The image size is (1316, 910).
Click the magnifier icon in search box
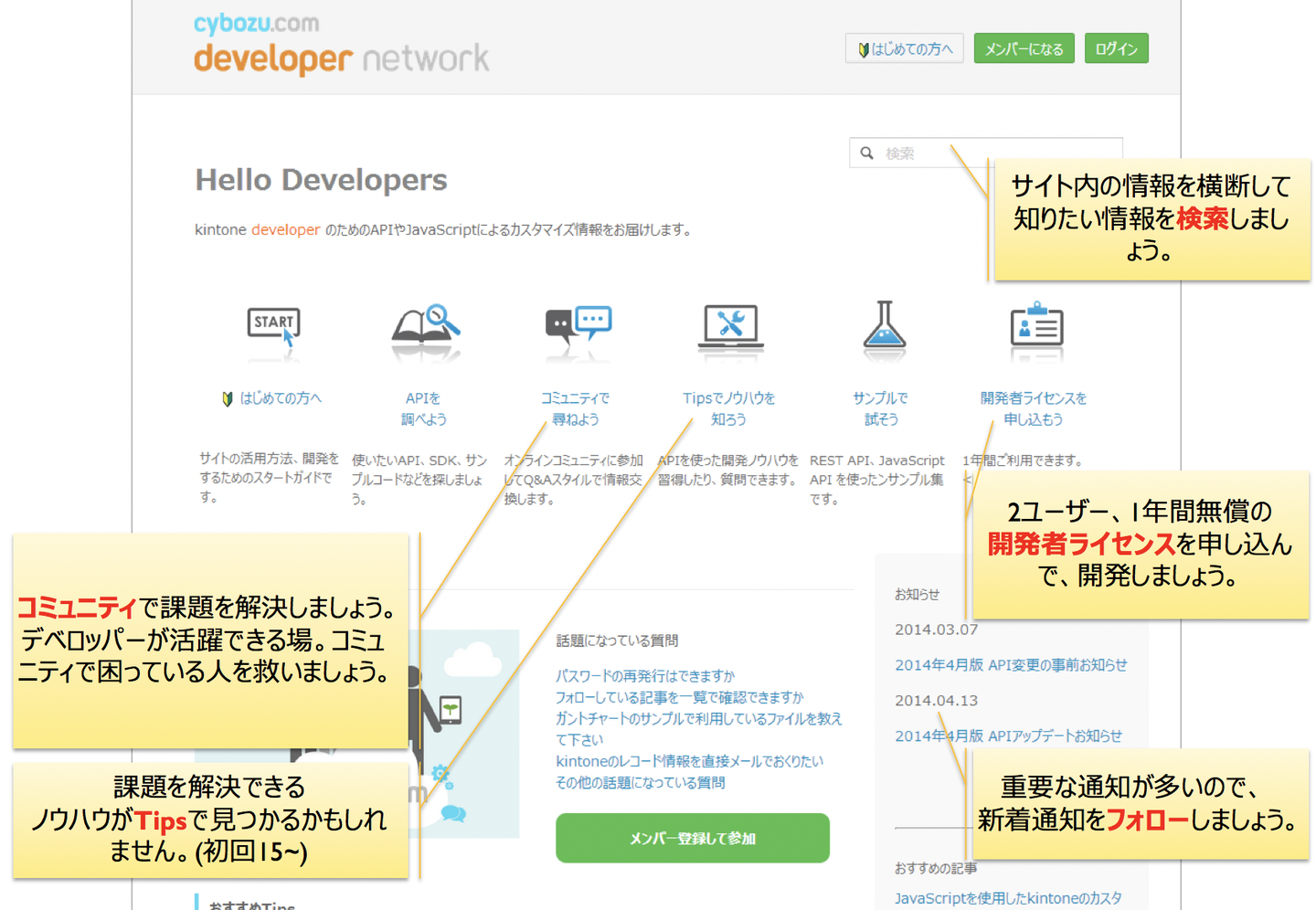click(x=866, y=153)
